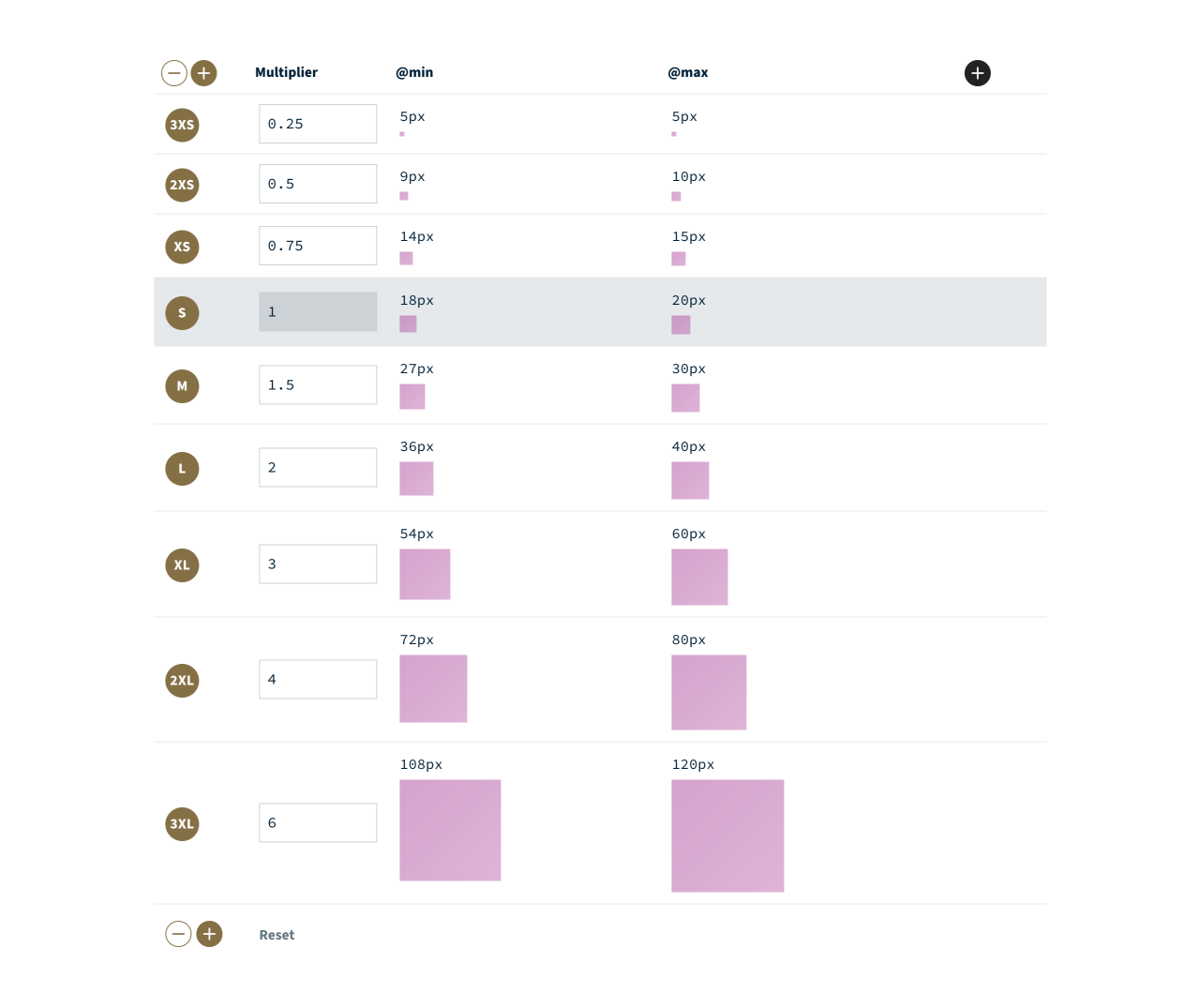This screenshot has width=1200, height=1008.
Task: Select the S base size badge
Action: [182, 313]
